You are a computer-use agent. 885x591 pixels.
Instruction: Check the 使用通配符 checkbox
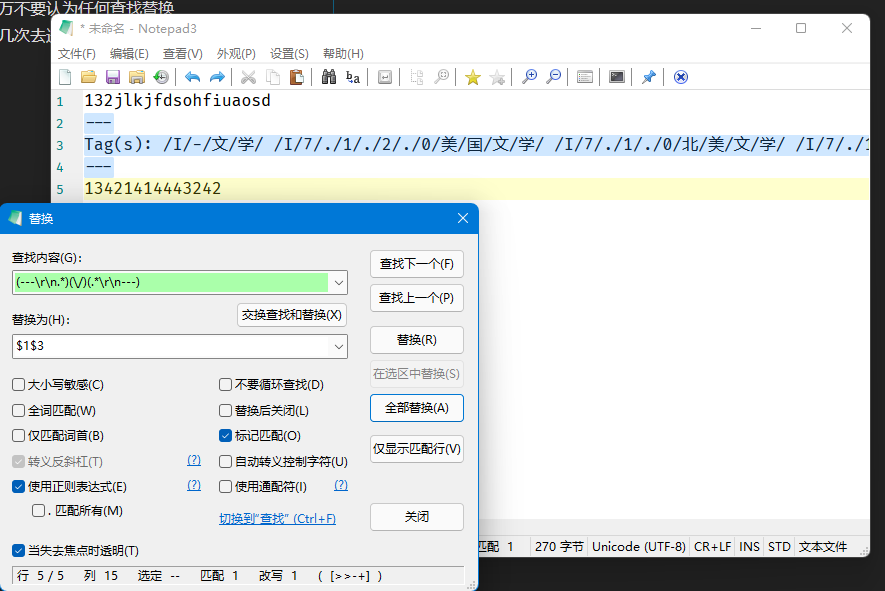pyautogui.click(x=226, y=487)
